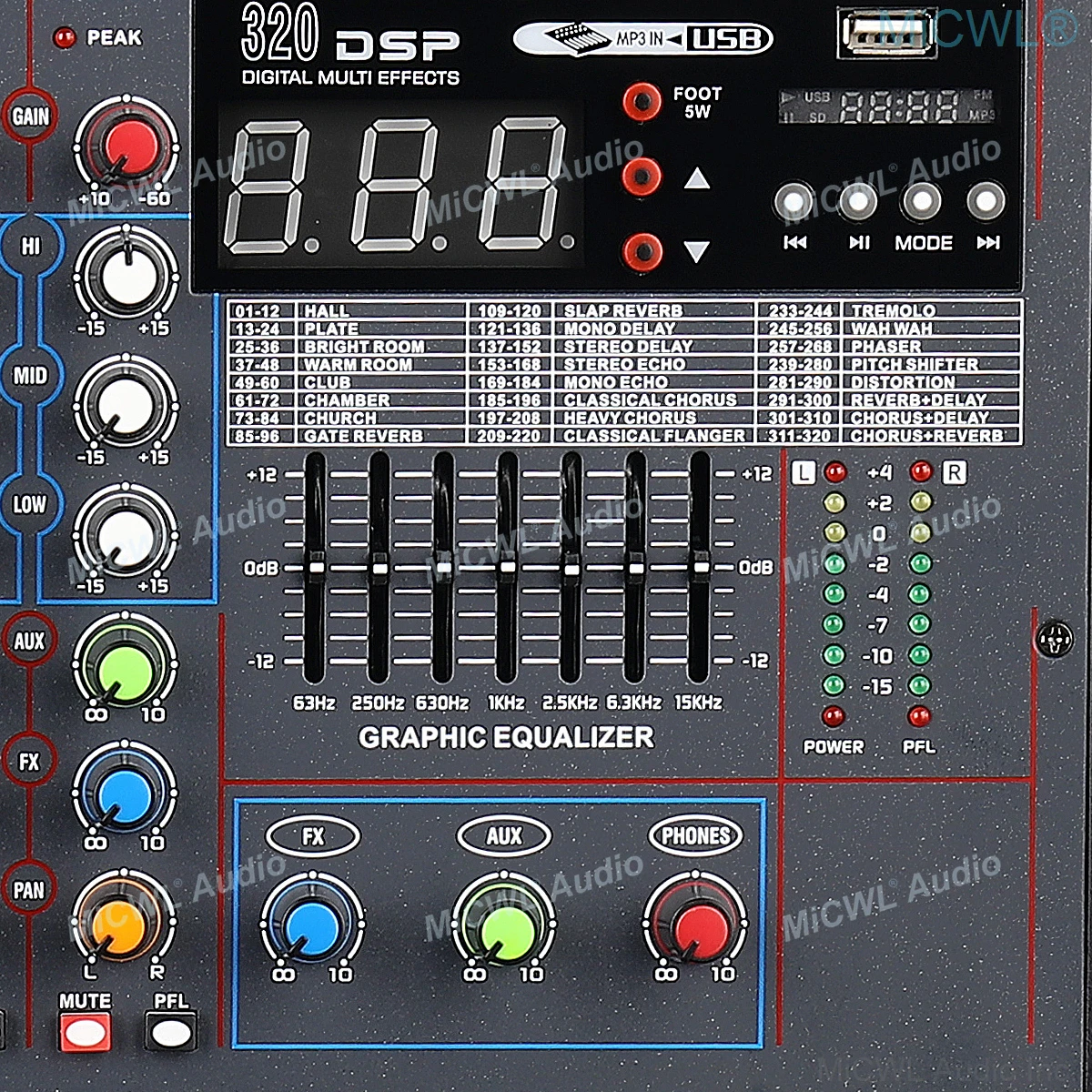Click the WAH WAH preset entry

[891, 329]
